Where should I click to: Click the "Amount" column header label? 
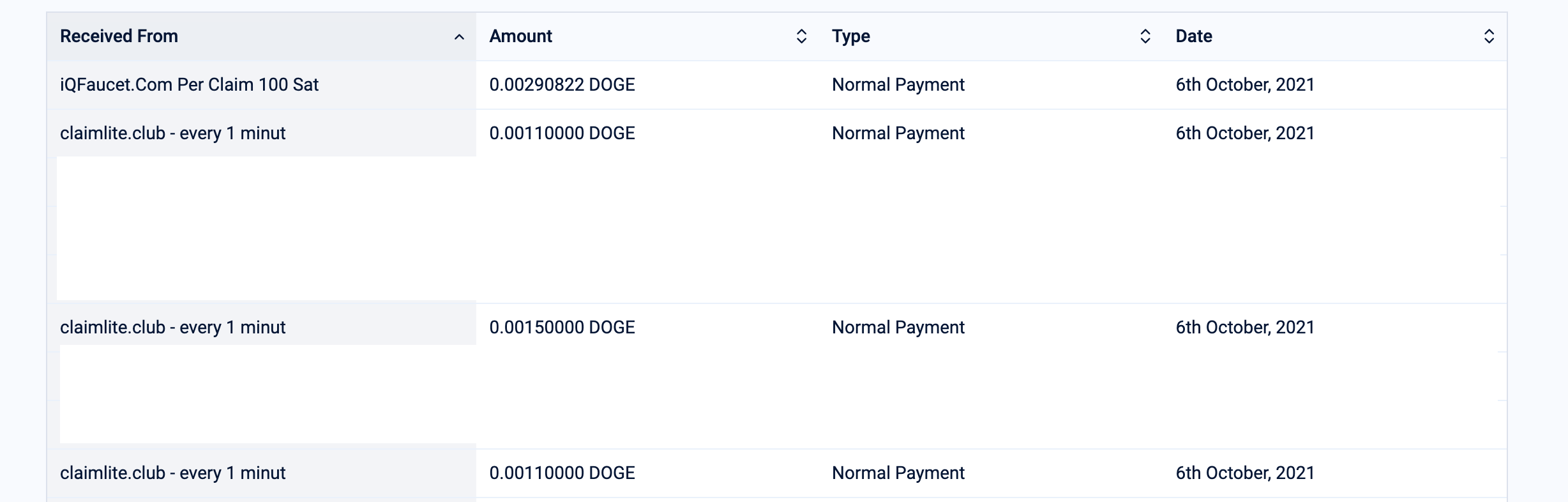pyautogui.click(x=520, y=36)
